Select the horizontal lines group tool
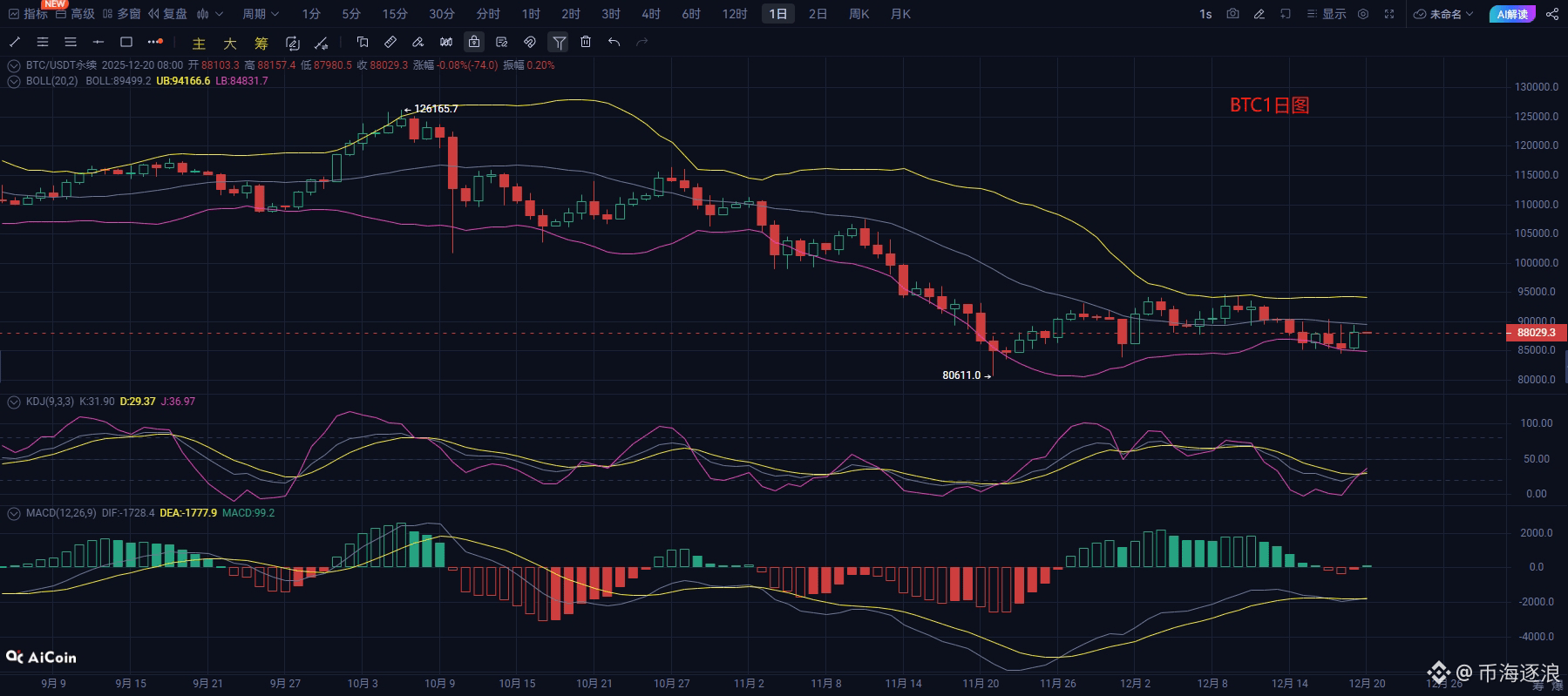 point(71,42)
